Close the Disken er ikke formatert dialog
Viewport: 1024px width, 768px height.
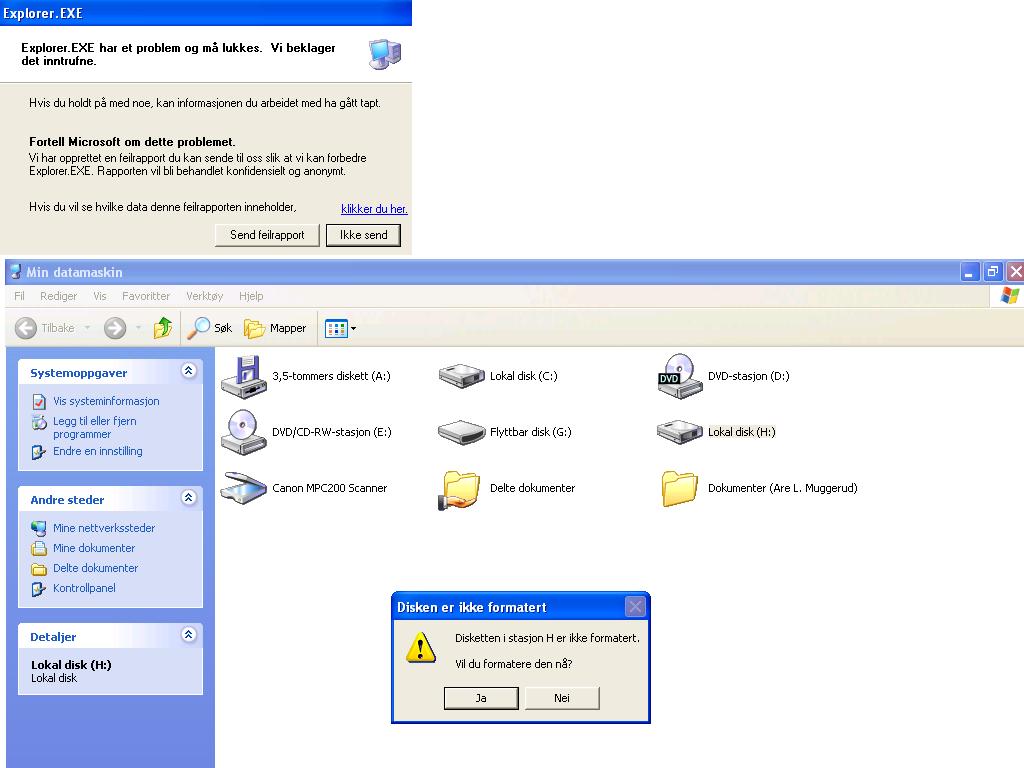[635, 607]
